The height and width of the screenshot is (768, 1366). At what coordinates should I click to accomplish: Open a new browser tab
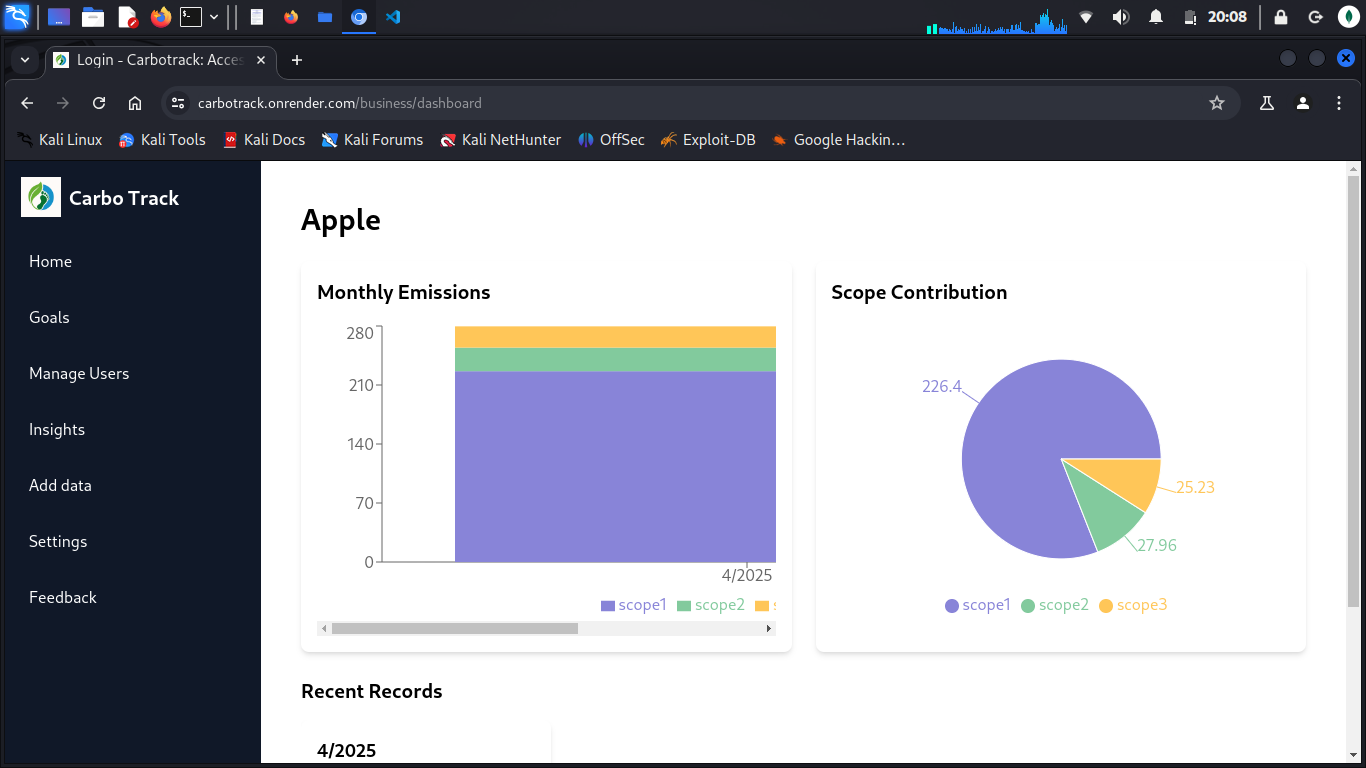pyautogui.click(x=296, y=60)
